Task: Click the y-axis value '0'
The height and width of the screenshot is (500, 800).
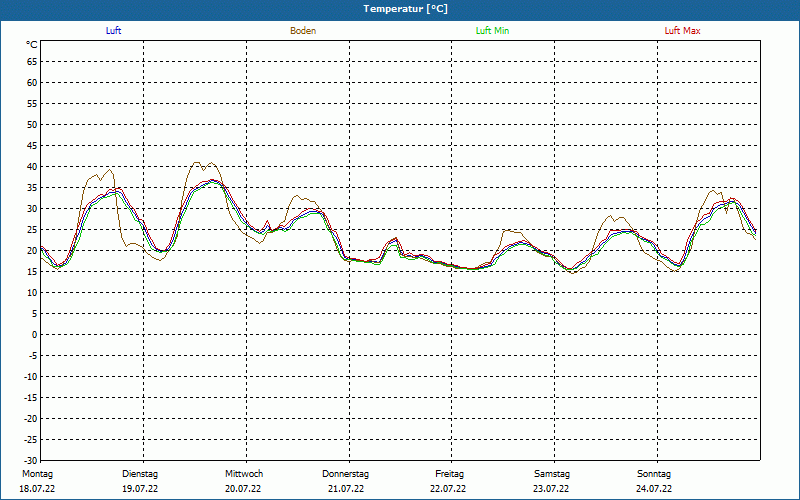Action: pyautogui.click(x=35, y=335)
